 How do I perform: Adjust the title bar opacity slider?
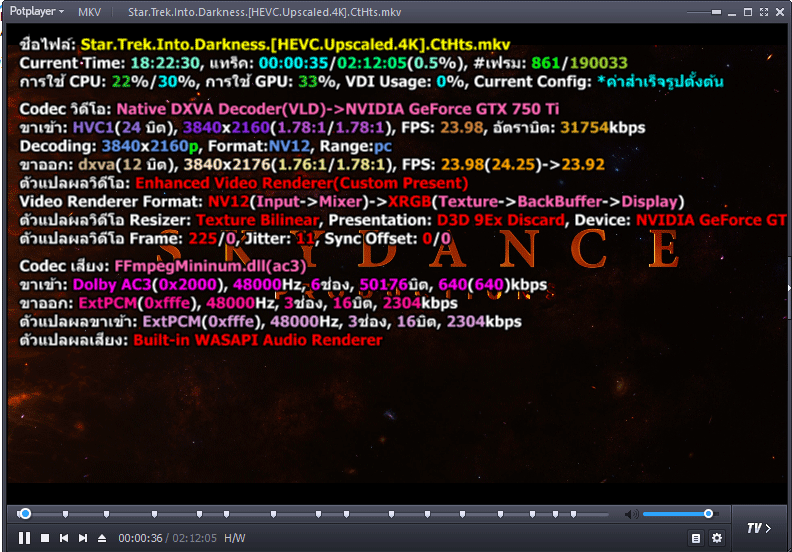pos(704,12)
